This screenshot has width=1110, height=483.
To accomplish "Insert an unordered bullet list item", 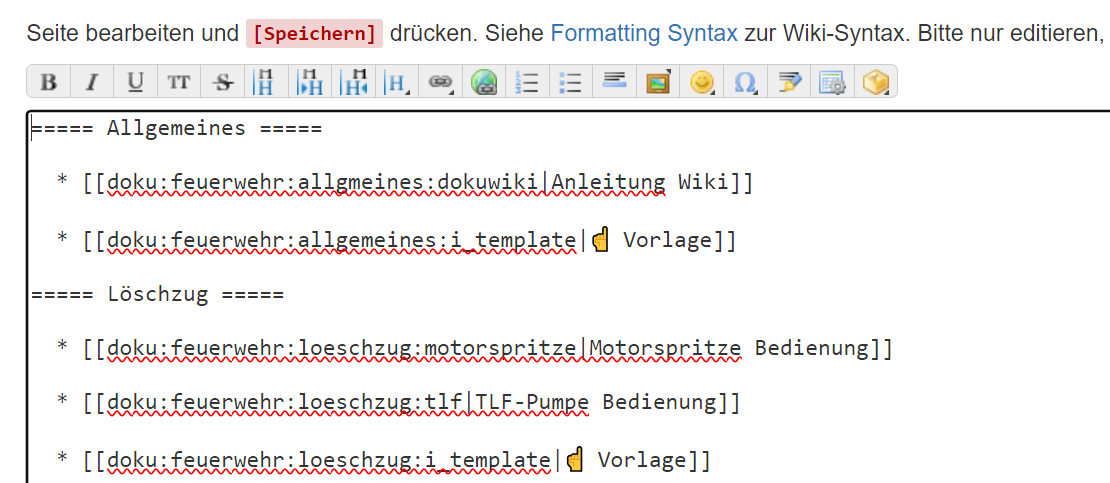I will (571, 82).
